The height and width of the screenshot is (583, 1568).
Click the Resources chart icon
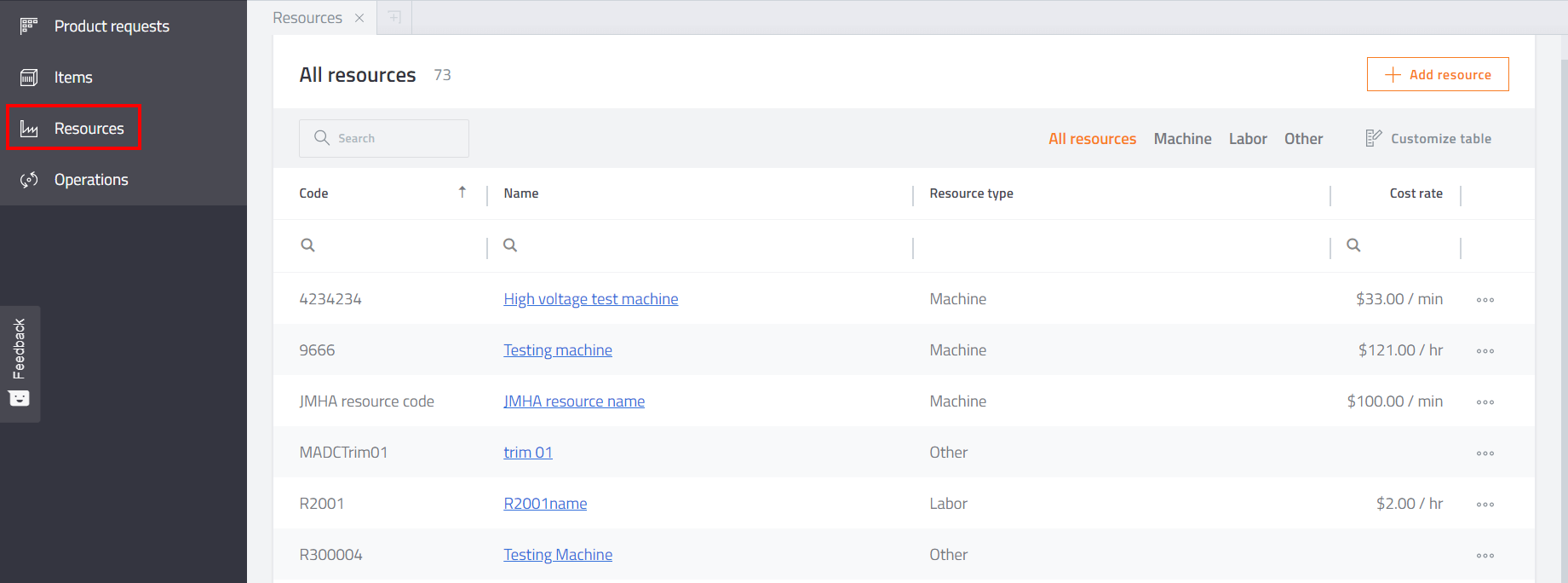pos(29,129)
